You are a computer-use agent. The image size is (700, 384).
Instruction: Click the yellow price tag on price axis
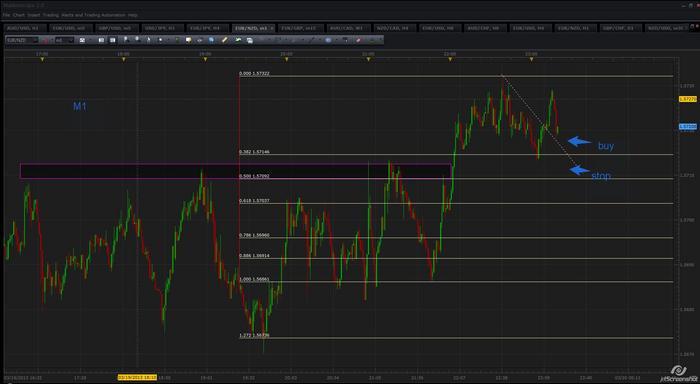[x=688, y=99]
